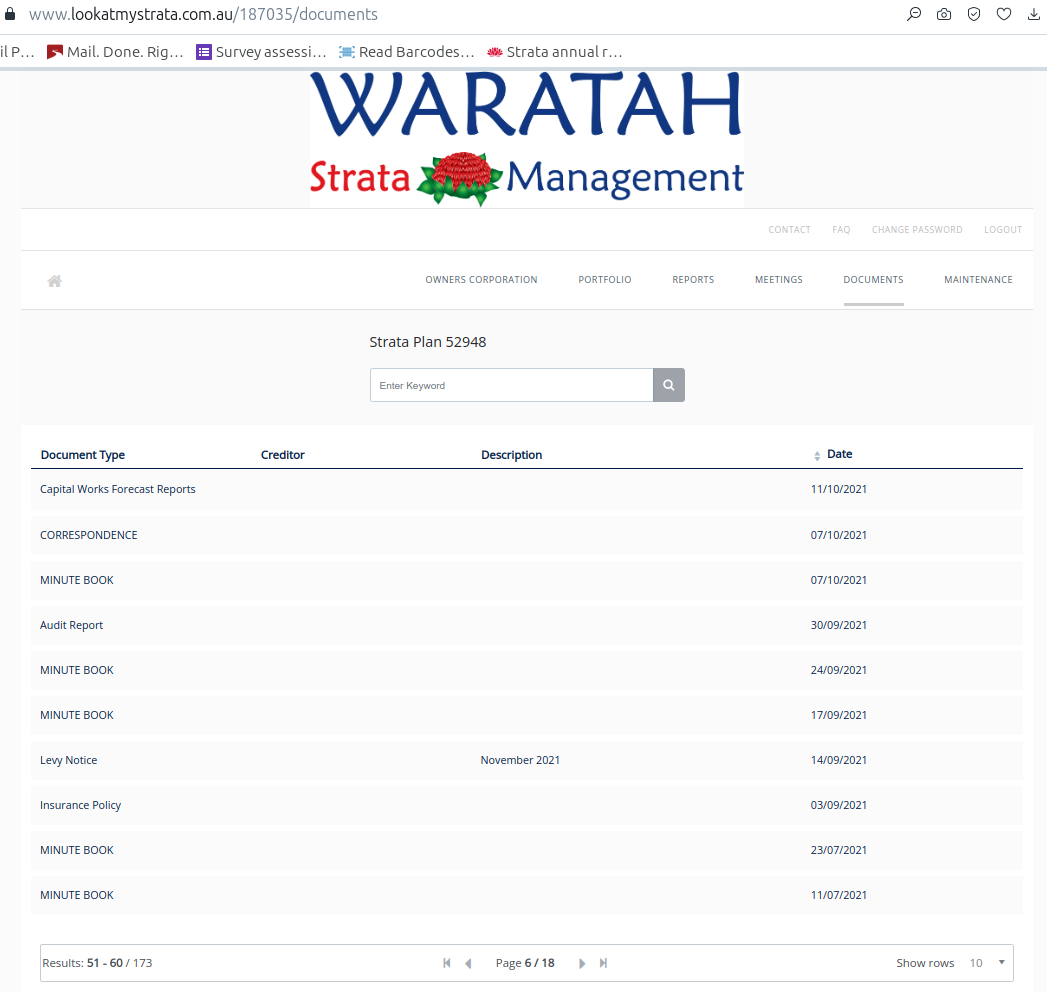Click the browser snapshot camera icon
1047x992 pixels.
click(944, 14)
